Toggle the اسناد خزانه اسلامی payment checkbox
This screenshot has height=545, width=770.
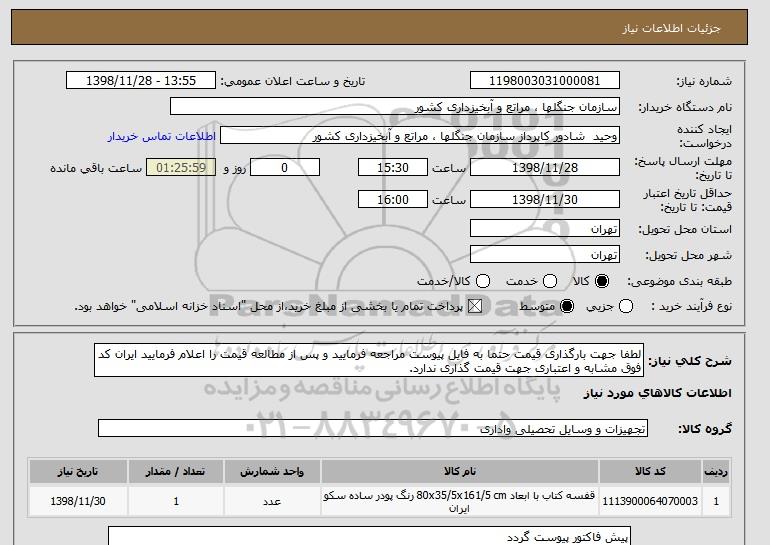(474, 306)
